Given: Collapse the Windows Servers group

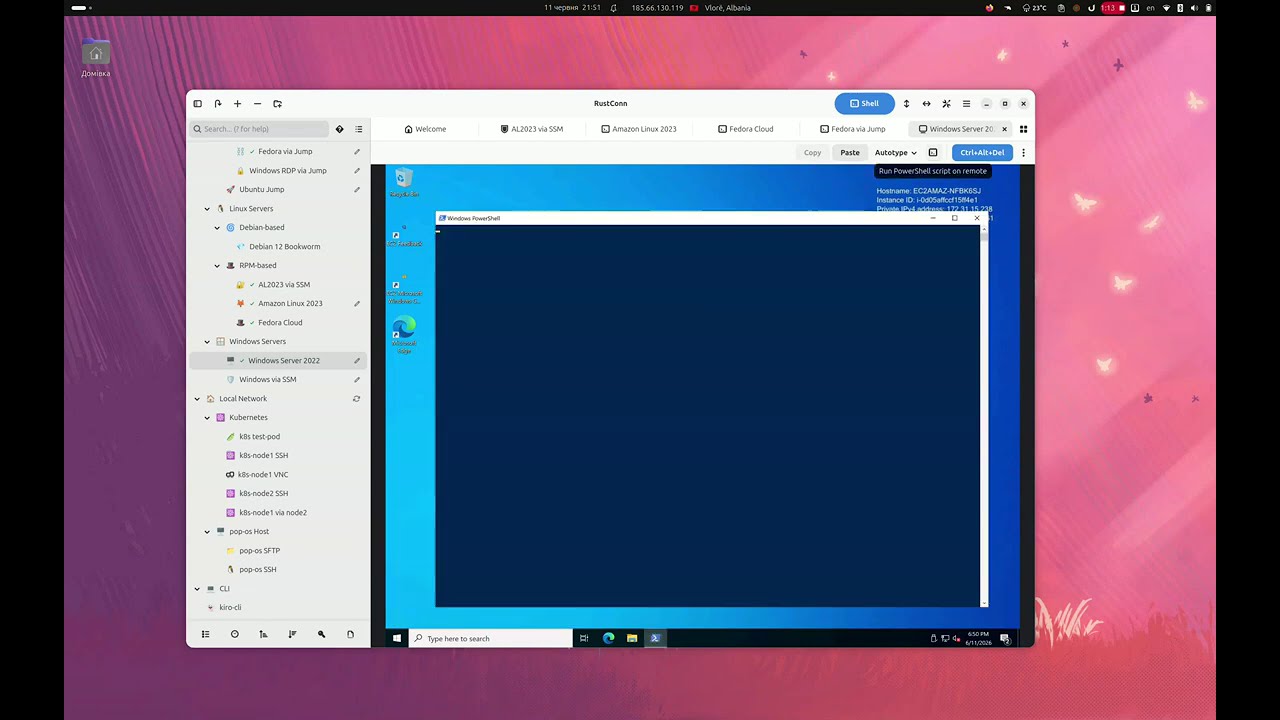Looking at the screenshot, I should click(x=207, y=342).
